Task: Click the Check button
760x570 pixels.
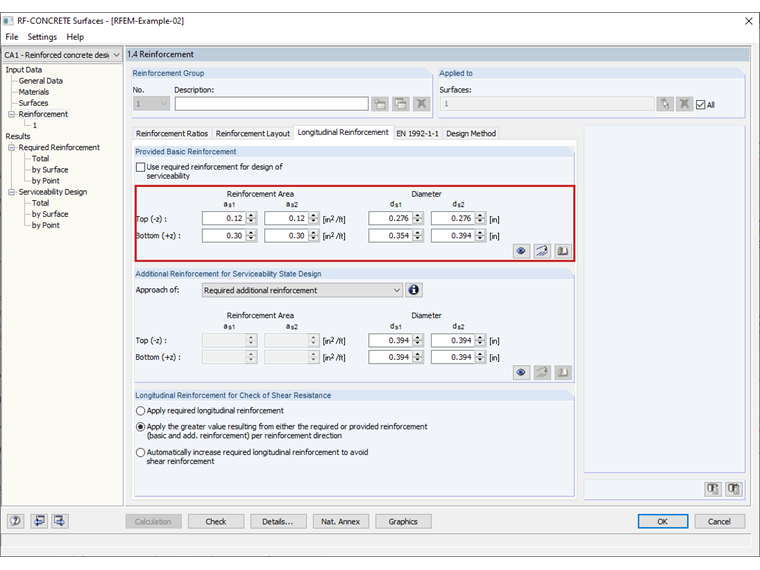Action: tap(216, 522)
